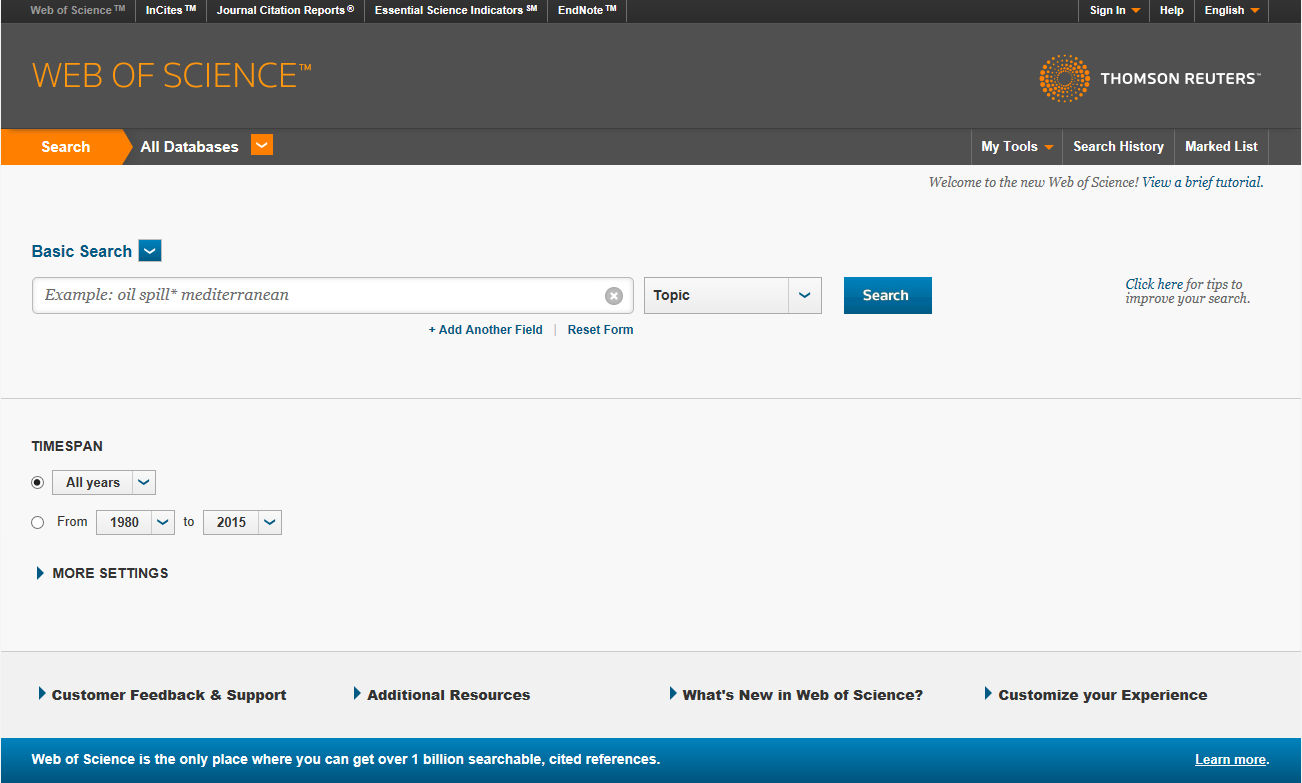Image resolution: width=1302 pixels, height=783 pixels.
Task: Open the Help link in top bar
Action: tap(1171, 10)
